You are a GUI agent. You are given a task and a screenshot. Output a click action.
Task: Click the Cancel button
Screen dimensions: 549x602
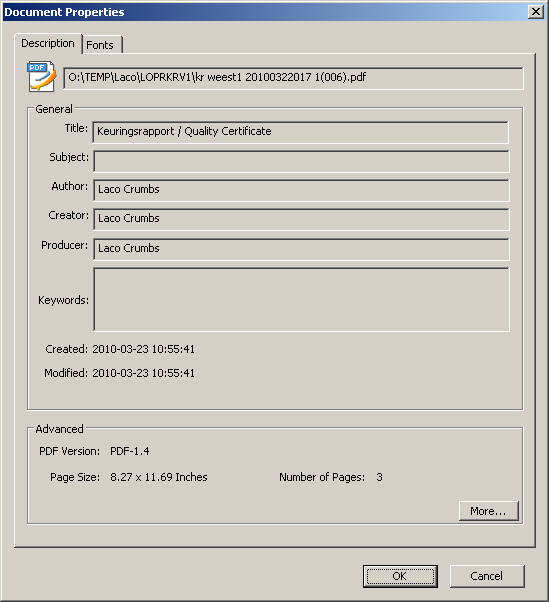click(487, 576)
